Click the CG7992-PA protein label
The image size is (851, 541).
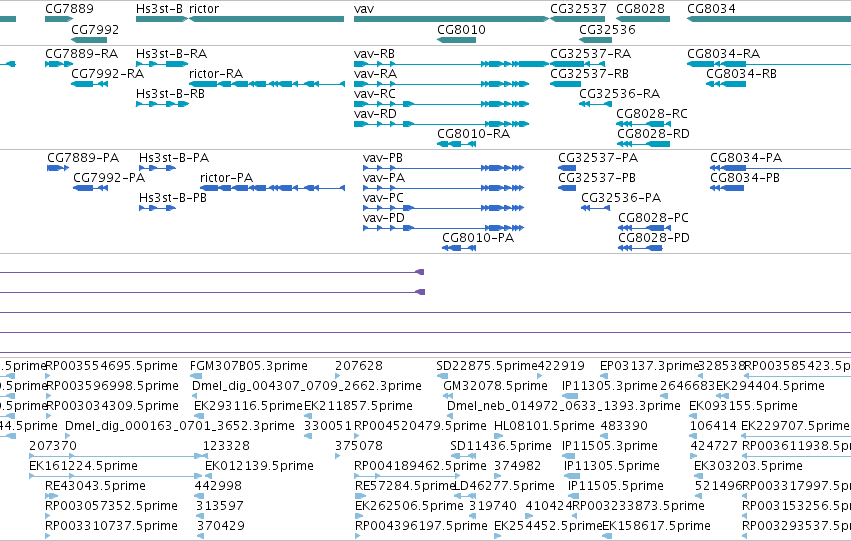pyautogui.click(x=109, y=178)
